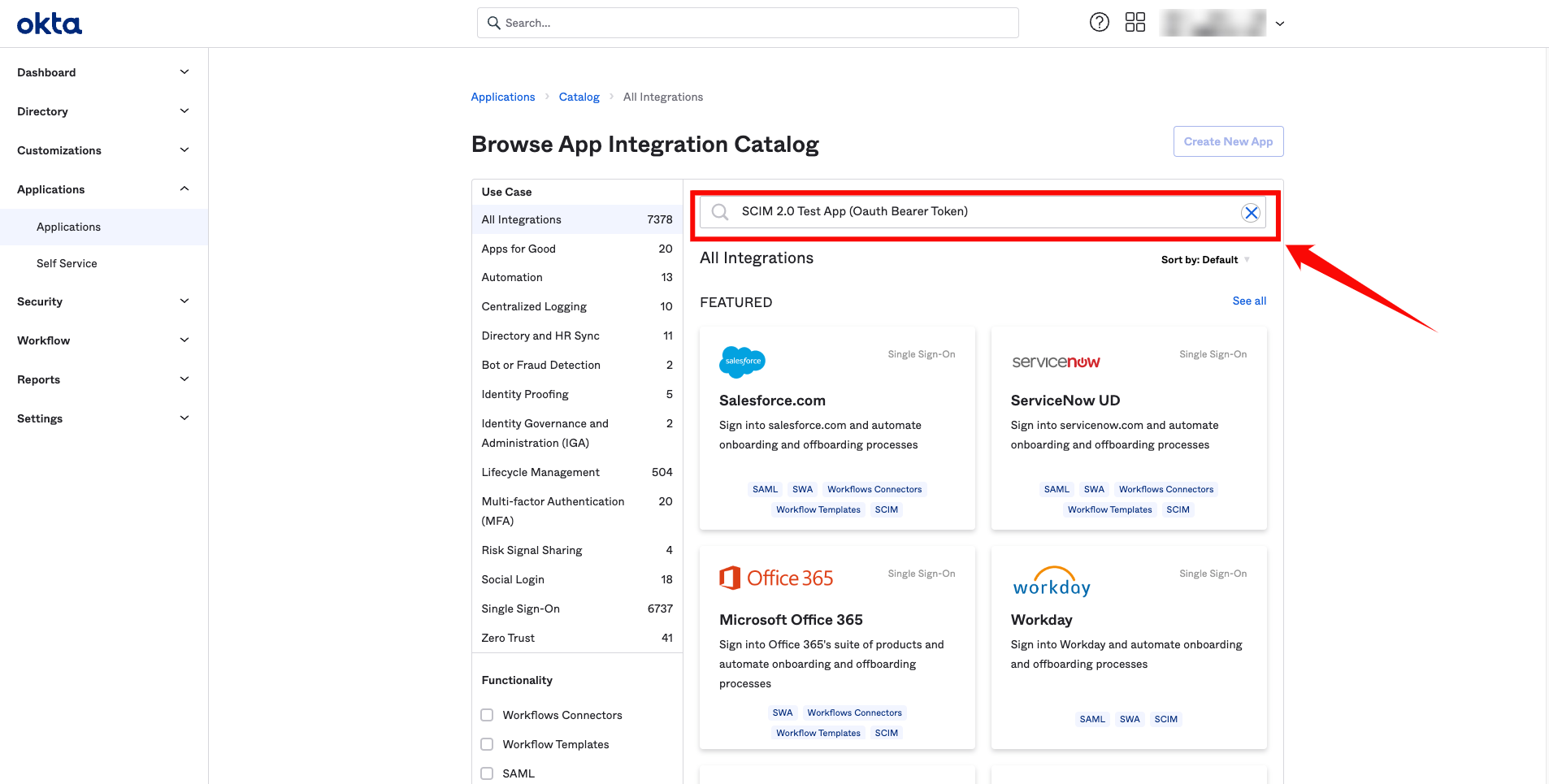Click the SCIM tag on Office 365 card
The width and height of the screenshot is (1549, 784).
click(x=886, y=733)
